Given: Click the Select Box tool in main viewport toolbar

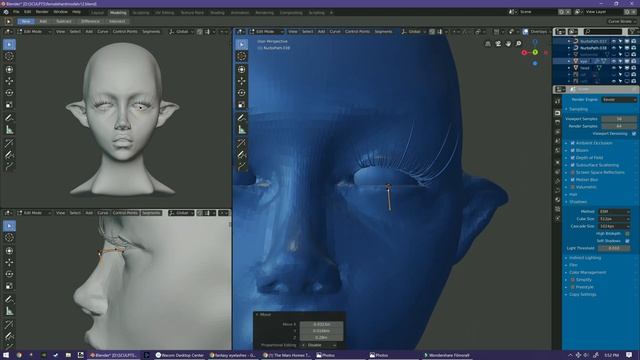Looking at the screenshot, I should tap(242, 44).
